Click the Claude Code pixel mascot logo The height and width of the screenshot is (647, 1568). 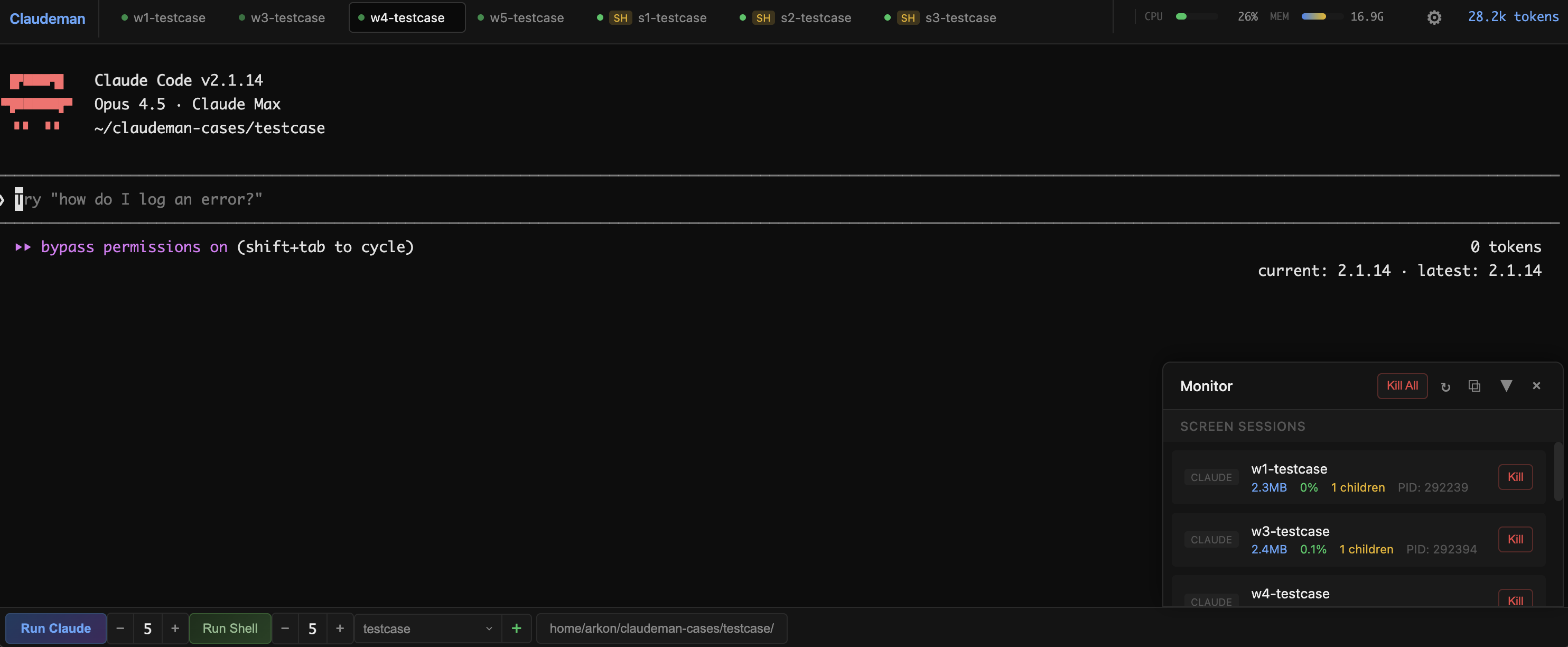(x=36, y=101)
